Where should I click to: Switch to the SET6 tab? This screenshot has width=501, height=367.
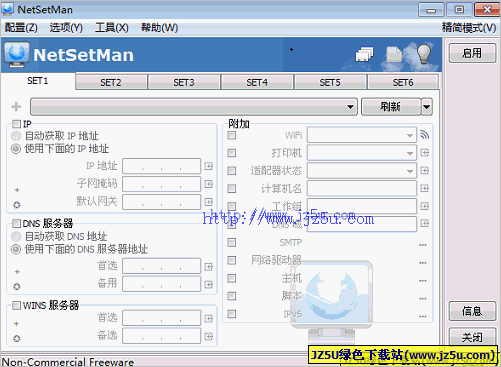point(403,82)
